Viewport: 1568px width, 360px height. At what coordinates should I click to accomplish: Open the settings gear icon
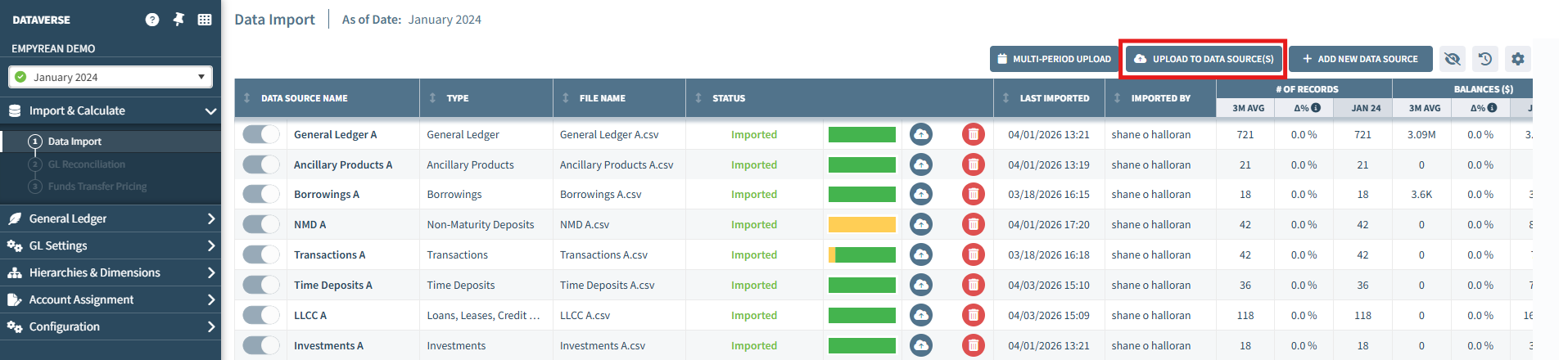1518,59
